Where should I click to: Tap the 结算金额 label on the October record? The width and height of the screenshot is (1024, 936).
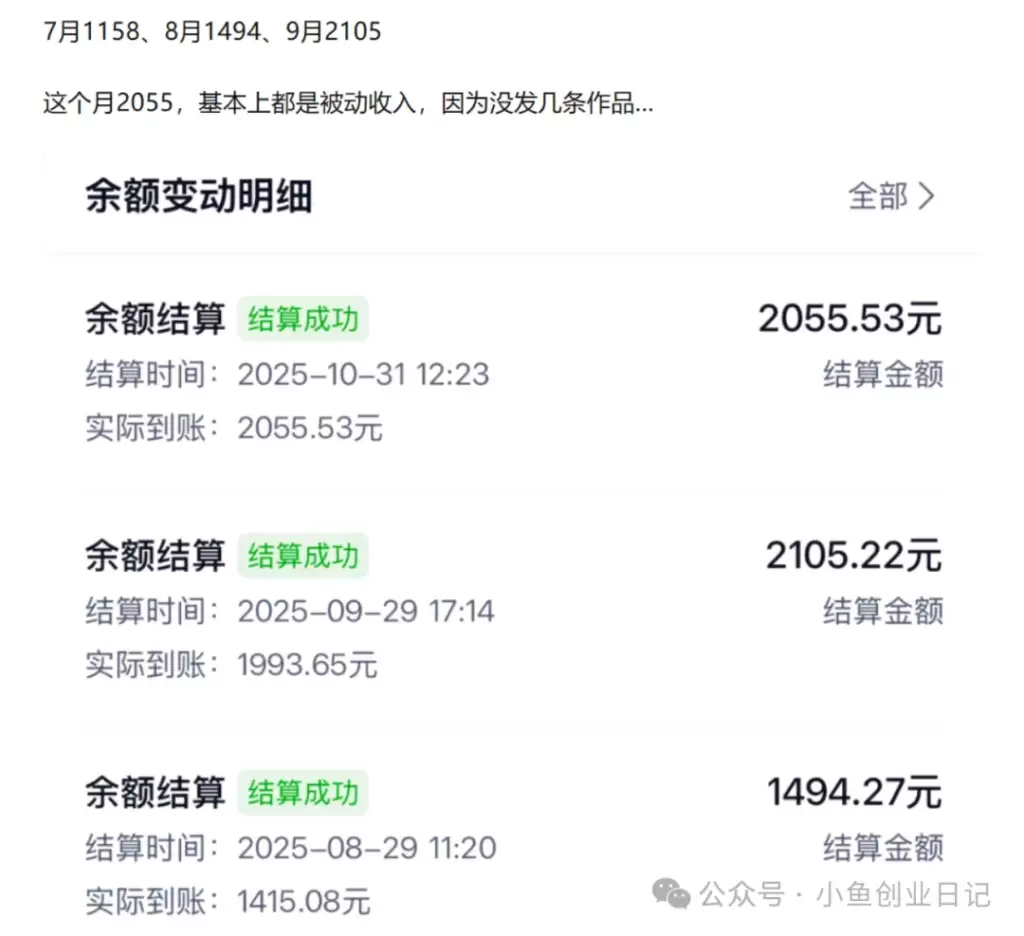882,375
